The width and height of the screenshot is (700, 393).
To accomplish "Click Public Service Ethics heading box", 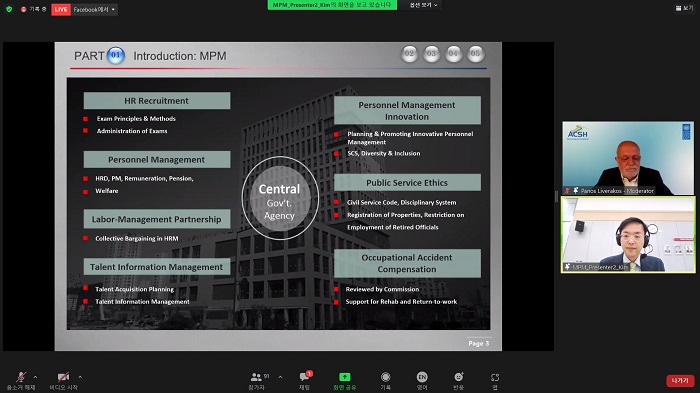I will (x=407, y=182).
